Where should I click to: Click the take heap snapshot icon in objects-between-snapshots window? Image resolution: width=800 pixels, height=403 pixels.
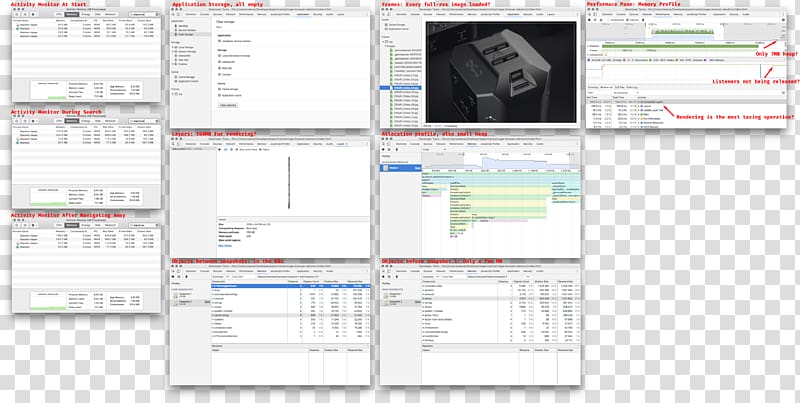[x=173, y=276]
